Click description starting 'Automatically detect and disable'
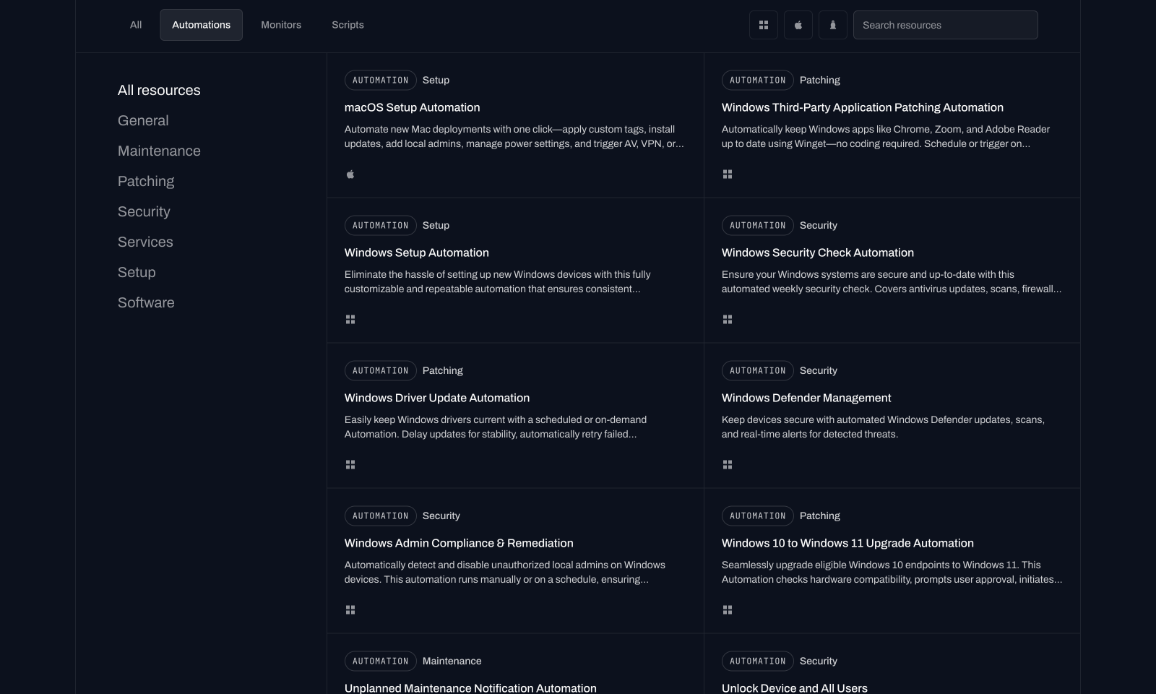 [x=505, y=572]
